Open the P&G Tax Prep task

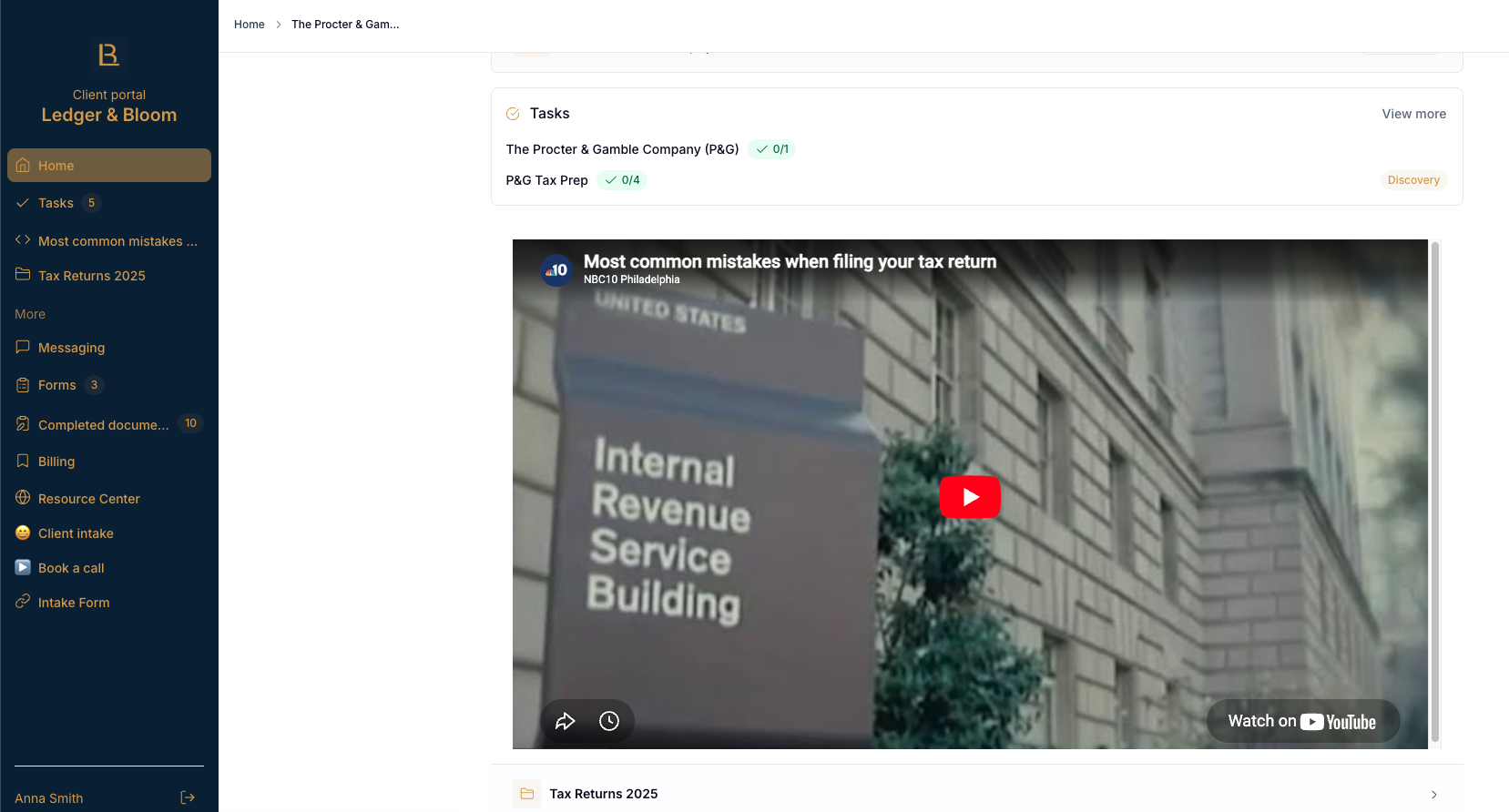(546, 180)
